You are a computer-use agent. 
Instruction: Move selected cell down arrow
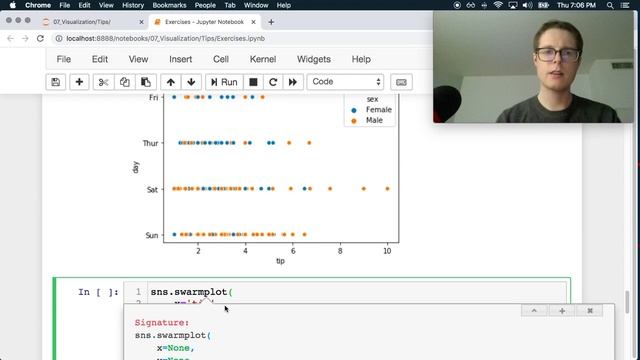191,82
